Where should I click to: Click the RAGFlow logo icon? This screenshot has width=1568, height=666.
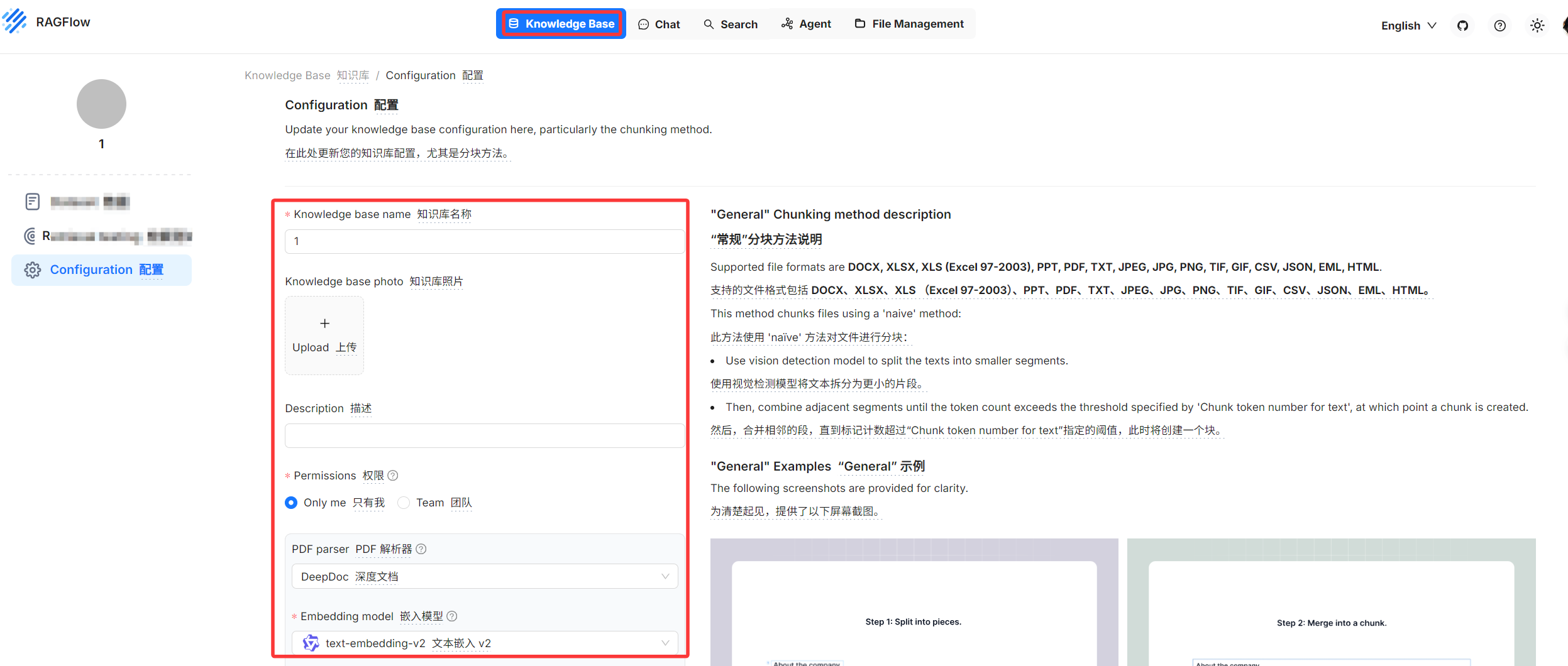pos(14,21)
